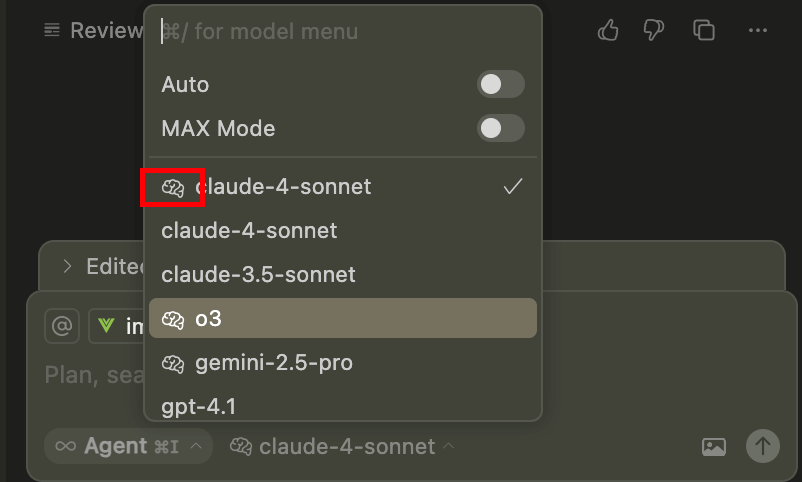802x482 pixels.
Task: Open the Agent mode dropdown
Action: (x=128, y=447)
